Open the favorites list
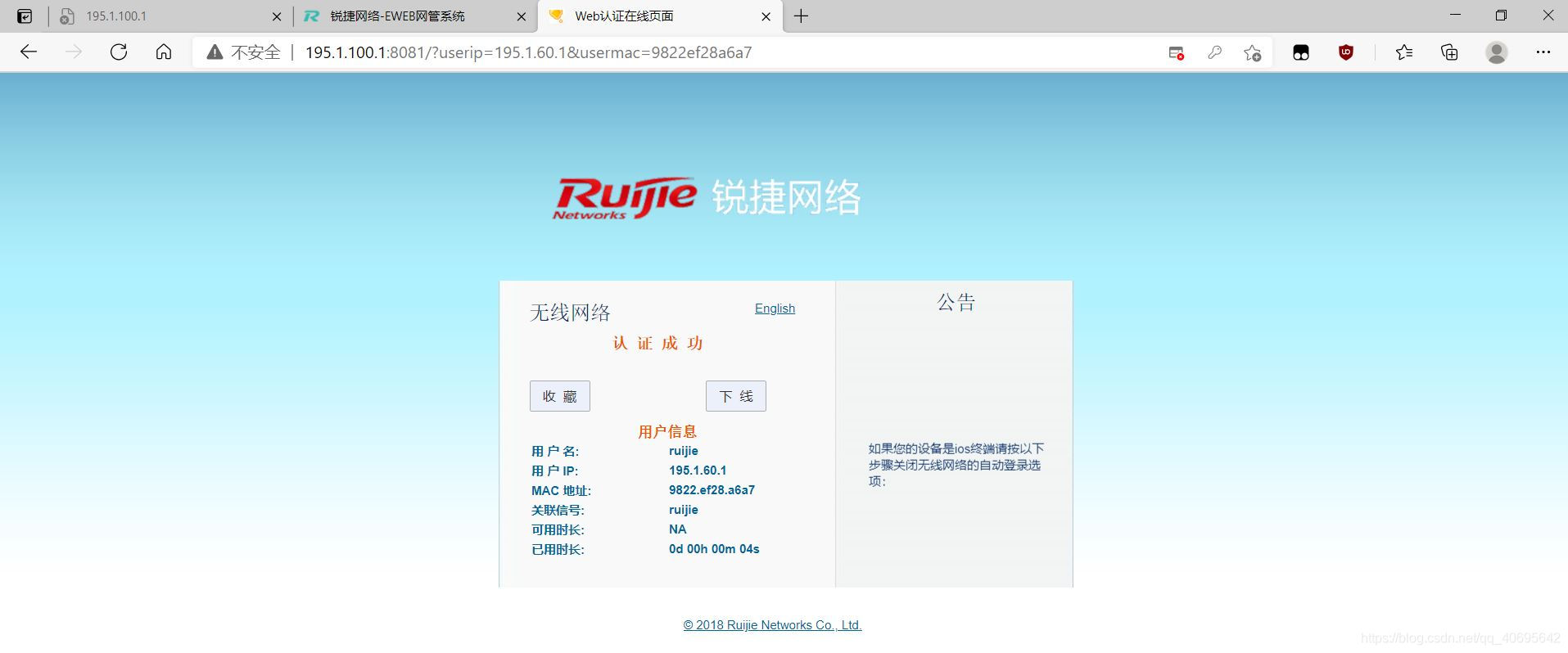This screenshot has height=653, width=1568. point(1404,52)
